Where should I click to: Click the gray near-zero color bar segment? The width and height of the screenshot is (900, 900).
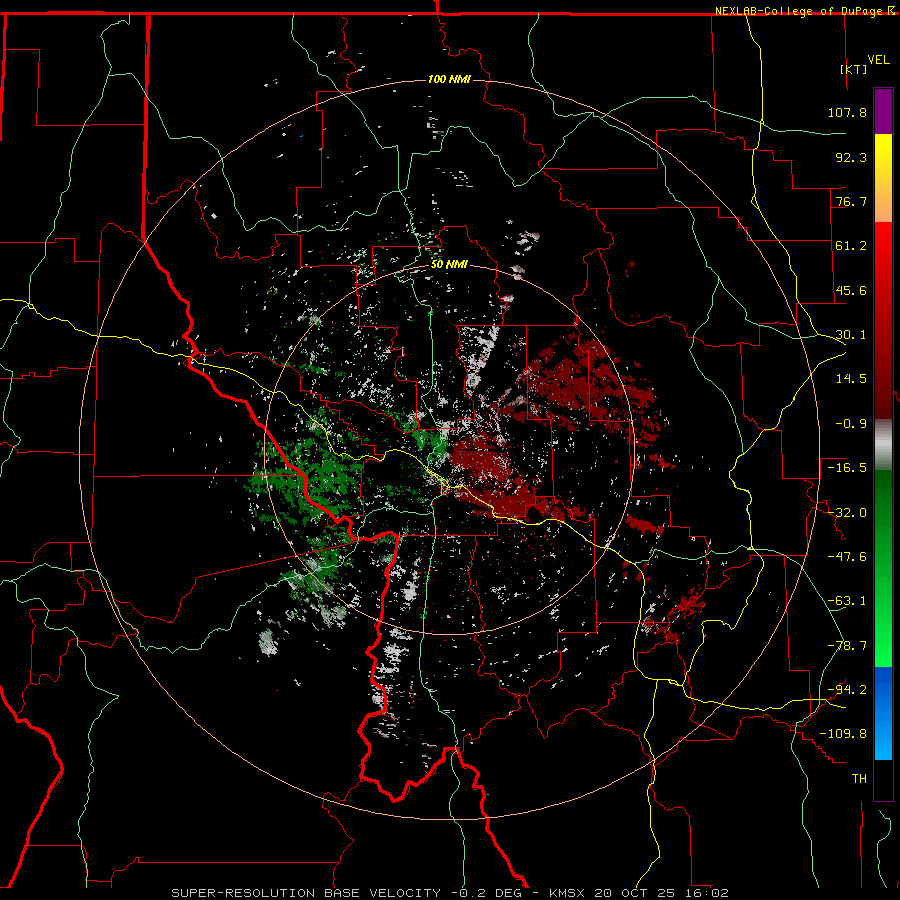pyautogui.click(x=883, y=444)
